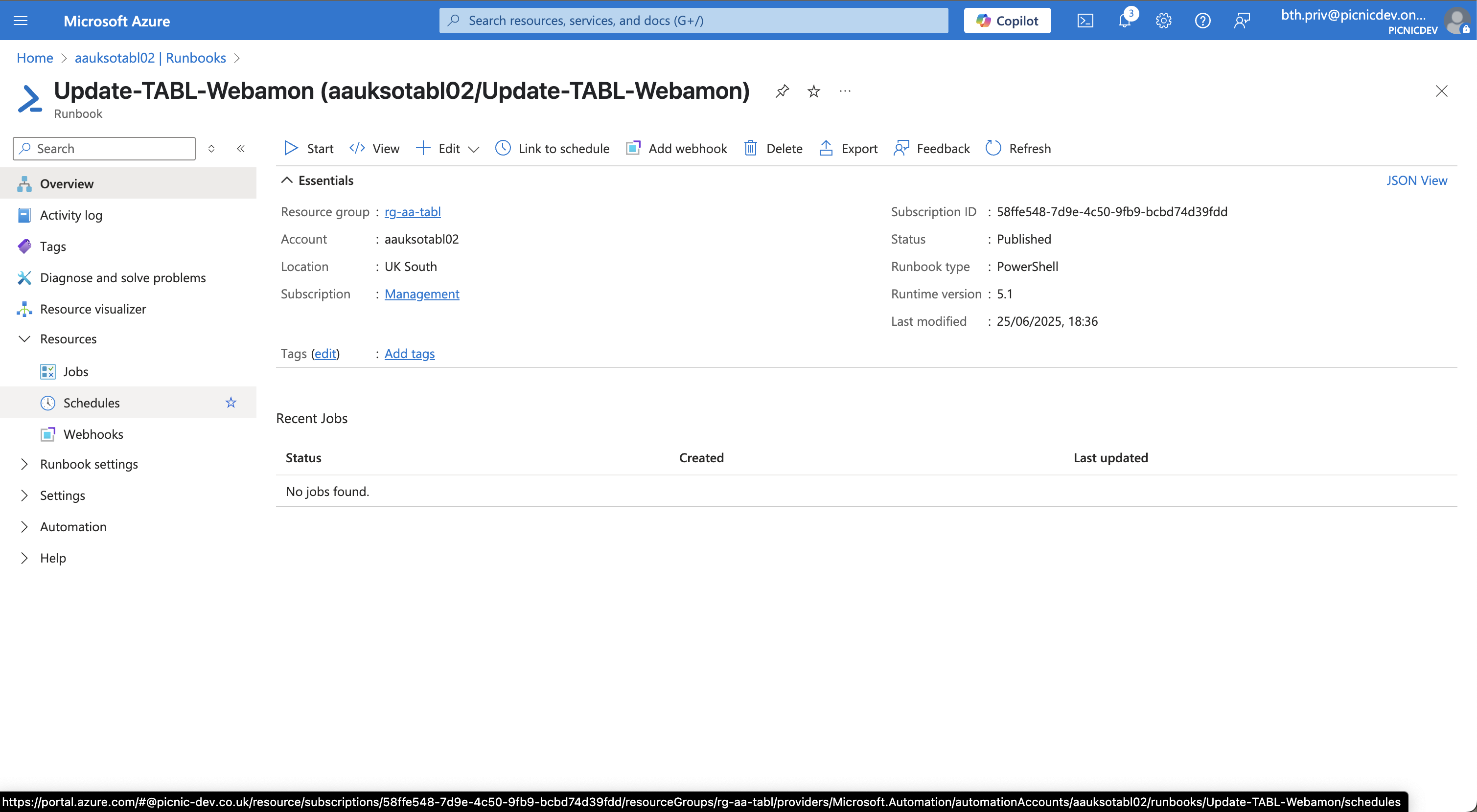Image resolution: width=1477 pixels, height=812 pixels.
Task: Open the Azure portal hamburger menu
Action: click(x=21, y=21)
